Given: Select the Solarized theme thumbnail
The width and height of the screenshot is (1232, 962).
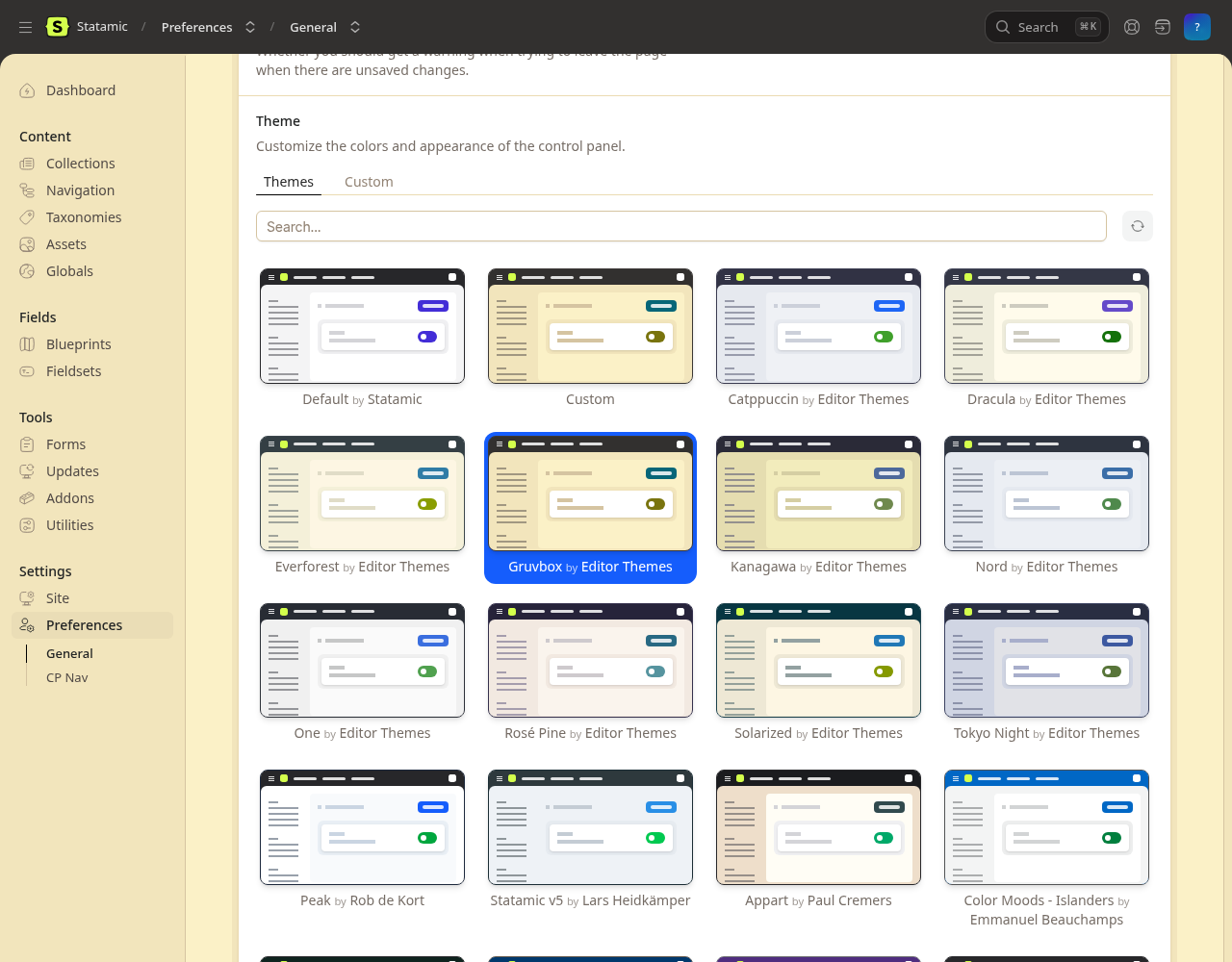Looking at the screenshot, I should click(818, 660).
